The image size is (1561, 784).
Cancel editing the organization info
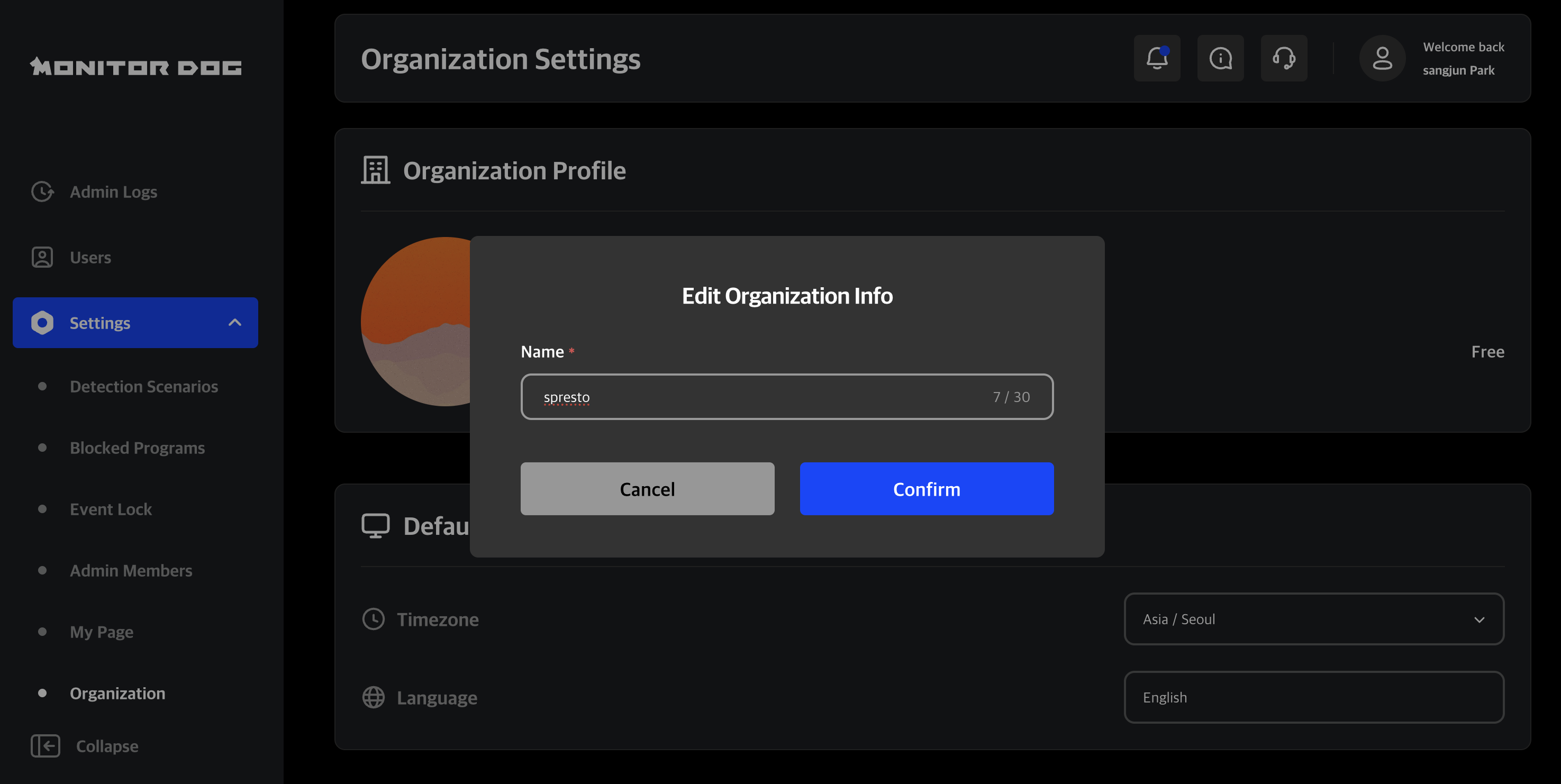pos(647,488)
